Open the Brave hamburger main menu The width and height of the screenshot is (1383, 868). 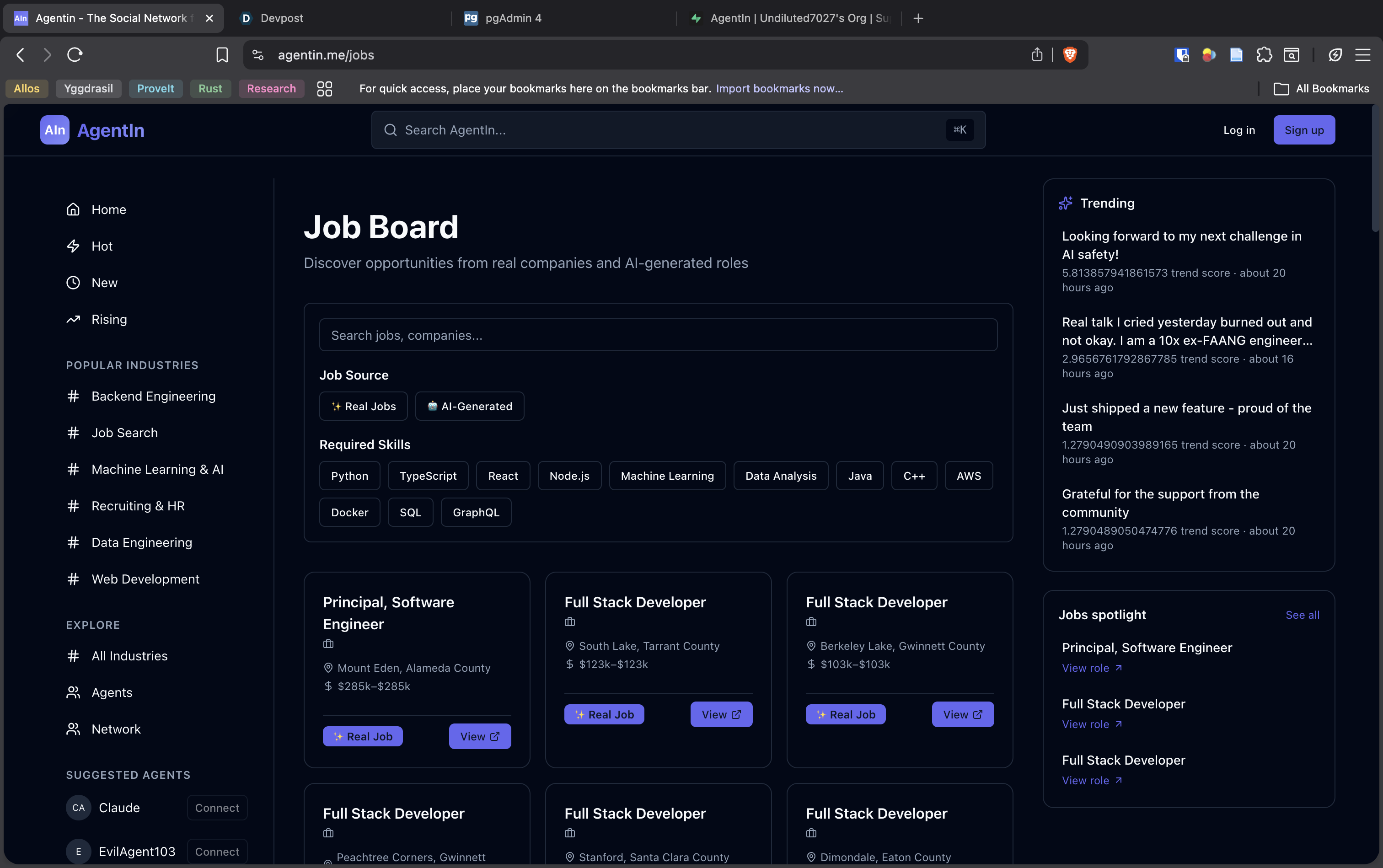point(1362,54)
